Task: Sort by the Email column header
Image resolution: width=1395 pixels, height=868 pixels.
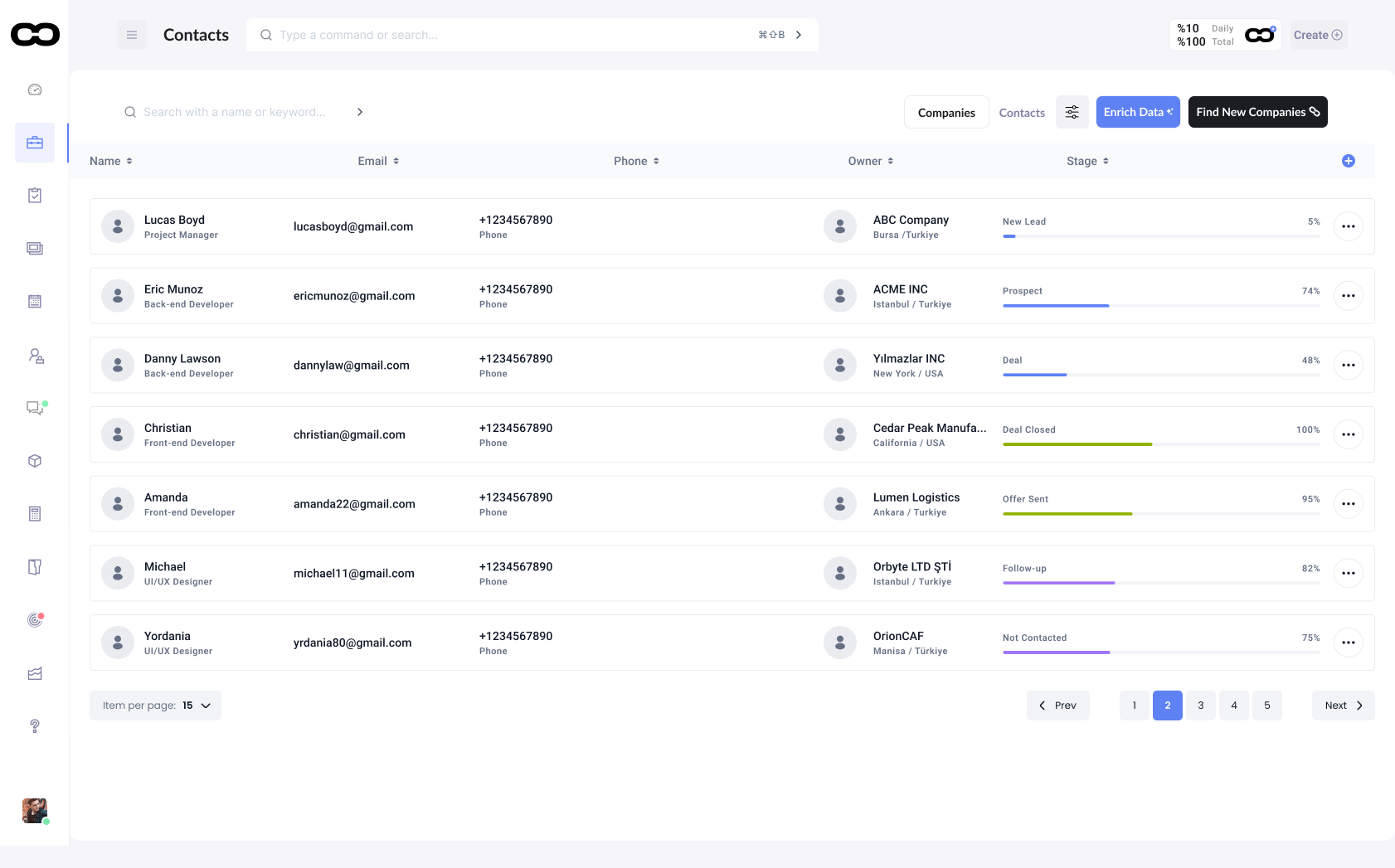Action: click(x=378, y=161)
